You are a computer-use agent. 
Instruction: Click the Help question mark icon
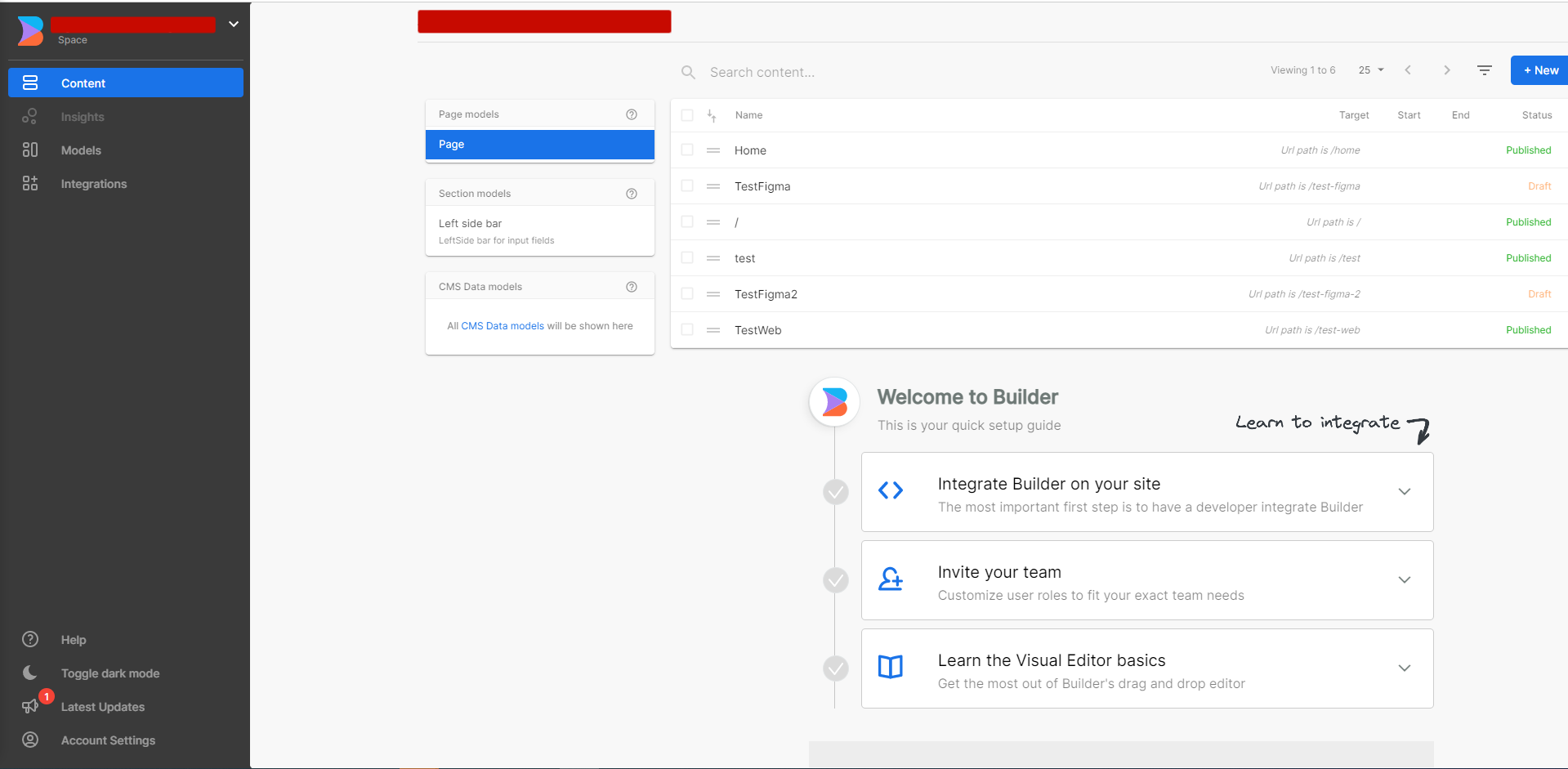30,639
